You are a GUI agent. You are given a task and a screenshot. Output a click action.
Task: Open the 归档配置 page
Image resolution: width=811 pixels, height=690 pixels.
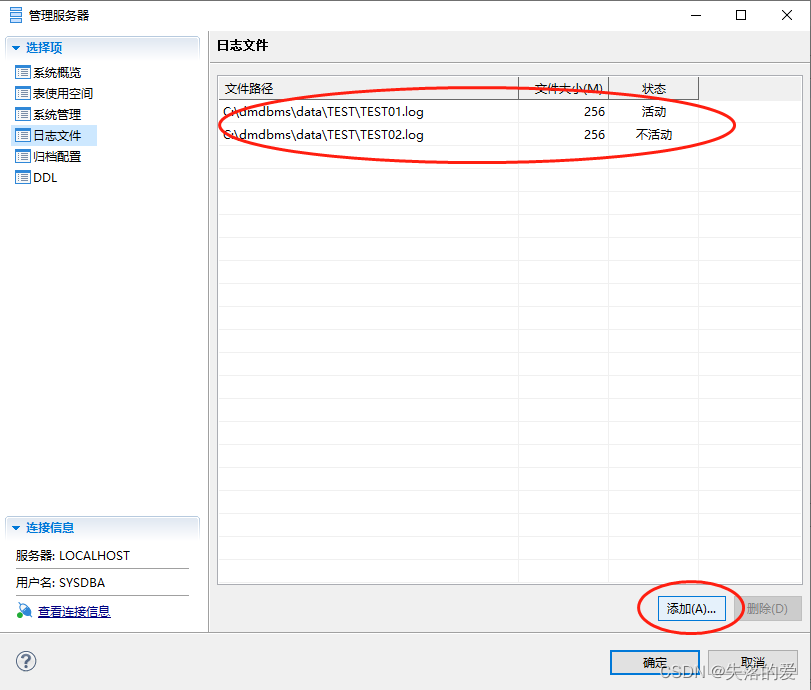pos(57,156)
